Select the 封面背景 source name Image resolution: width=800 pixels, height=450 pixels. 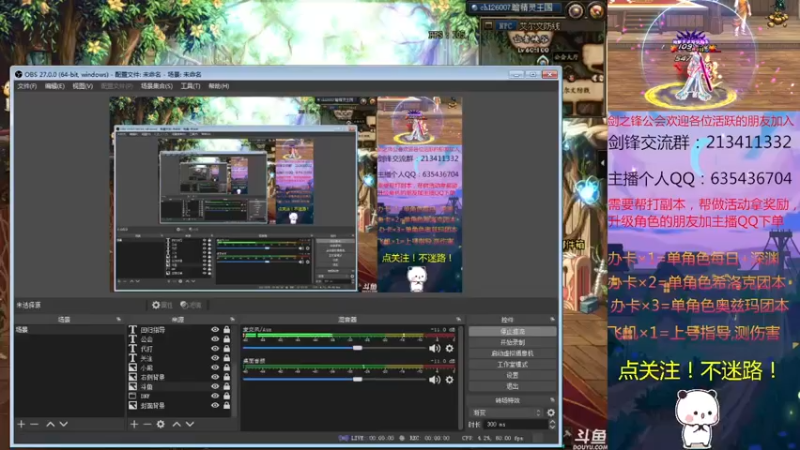153,406
